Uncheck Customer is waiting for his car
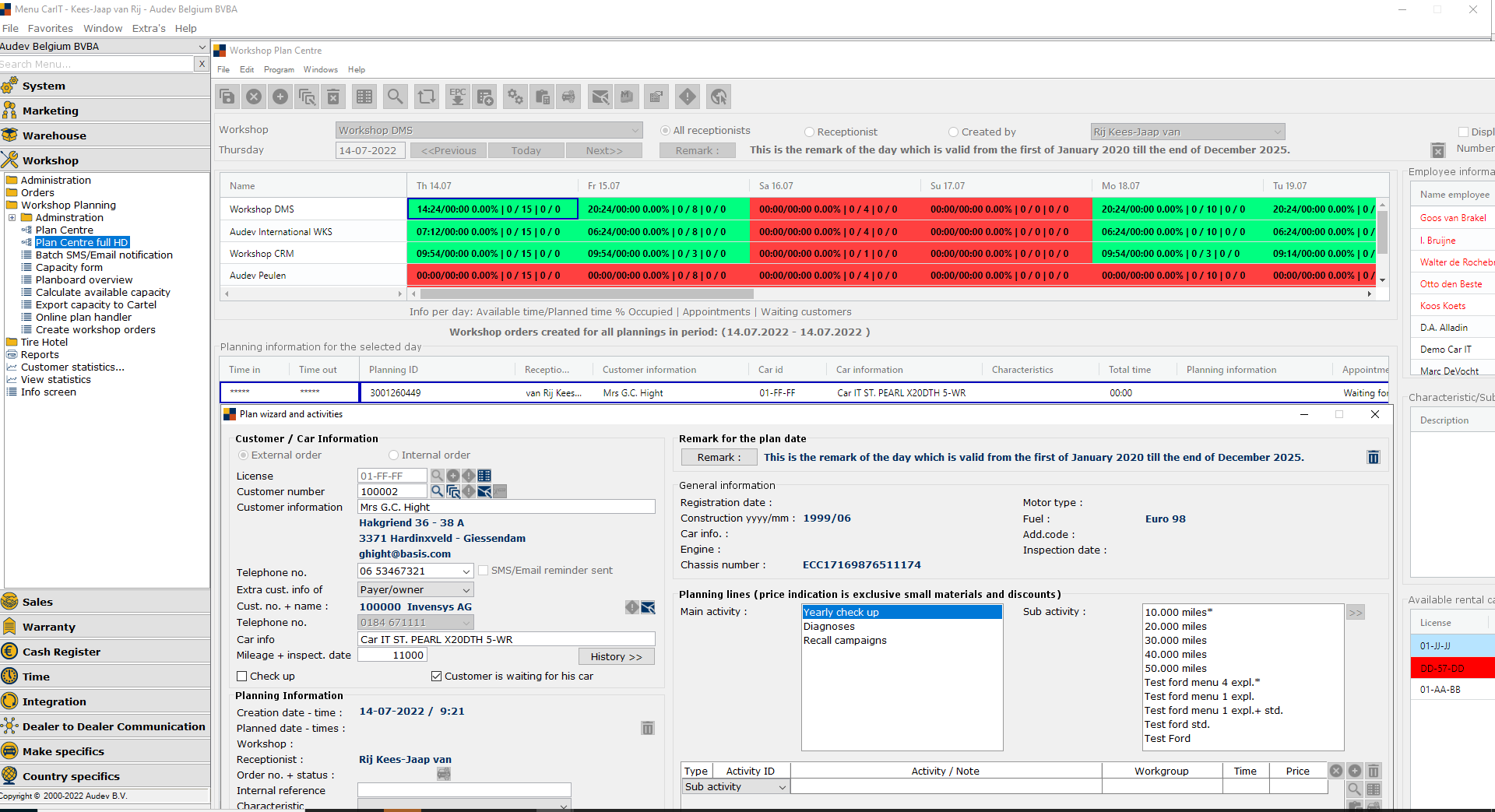Image resolution: width=1495 pixels, height=812 pixels. coord(437,677)
